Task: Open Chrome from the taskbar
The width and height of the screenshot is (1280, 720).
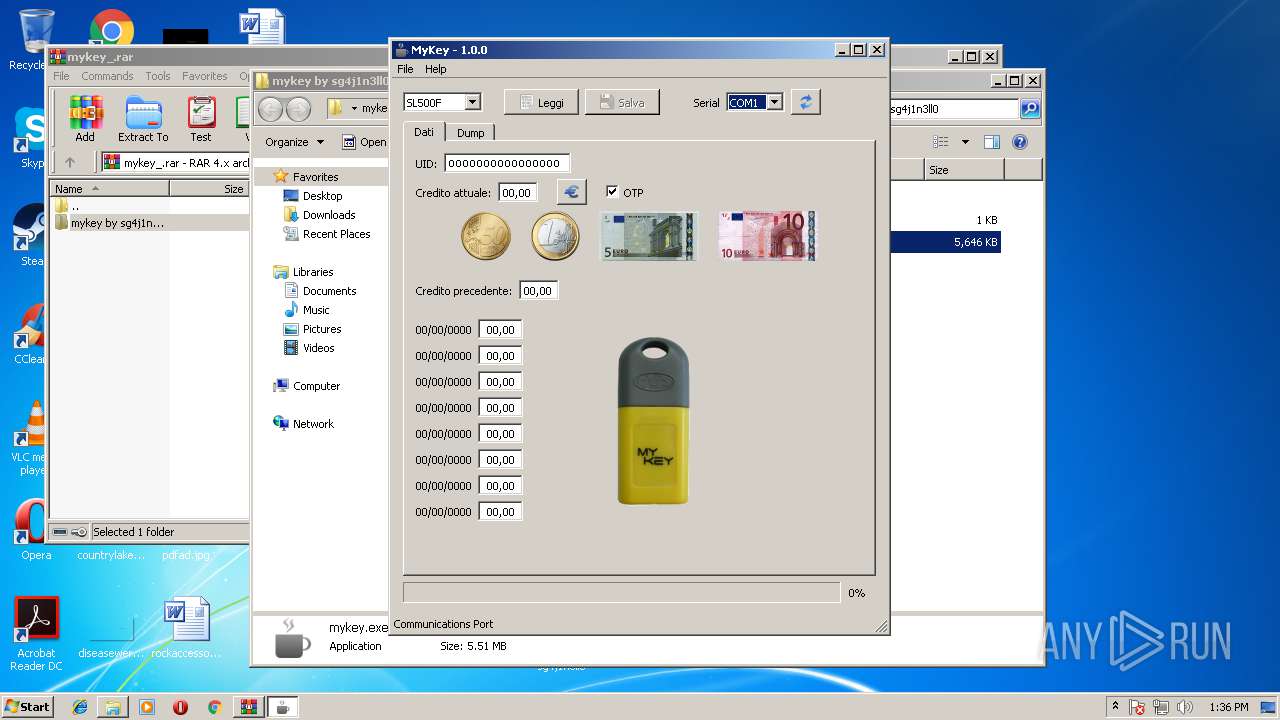Action: (x=214, y=707)
